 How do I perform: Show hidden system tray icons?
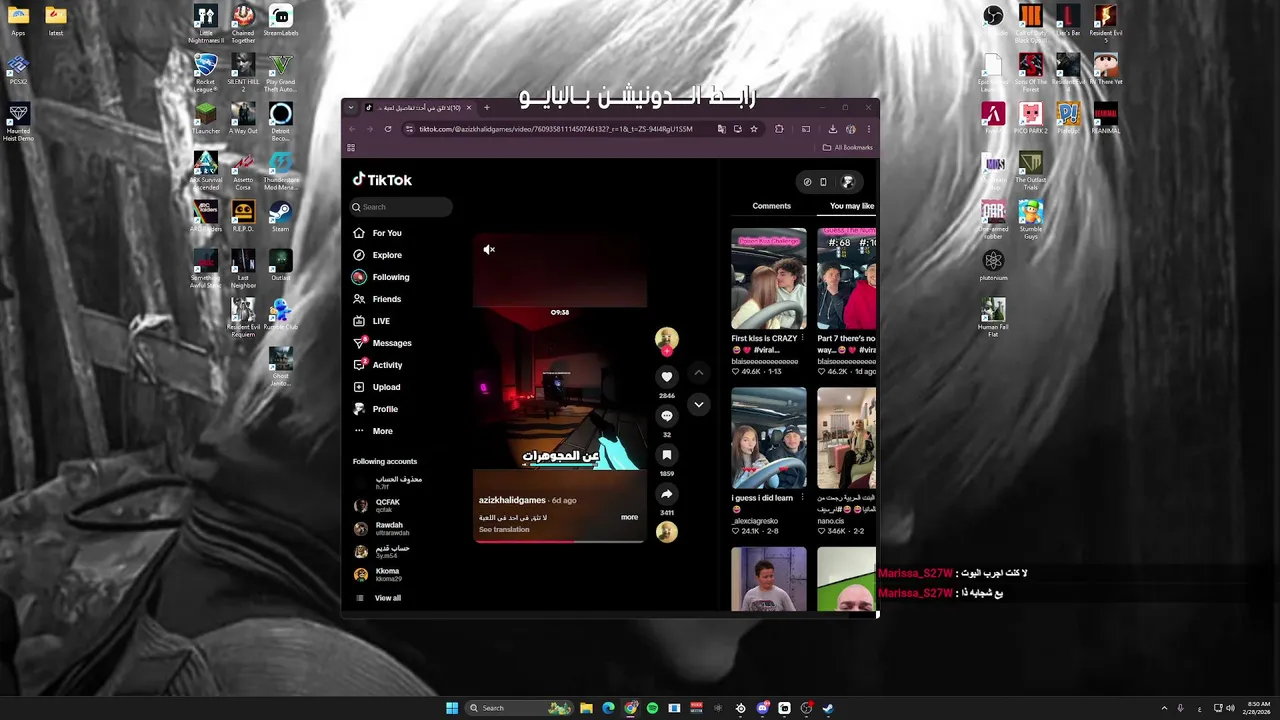click(1164, 708)
